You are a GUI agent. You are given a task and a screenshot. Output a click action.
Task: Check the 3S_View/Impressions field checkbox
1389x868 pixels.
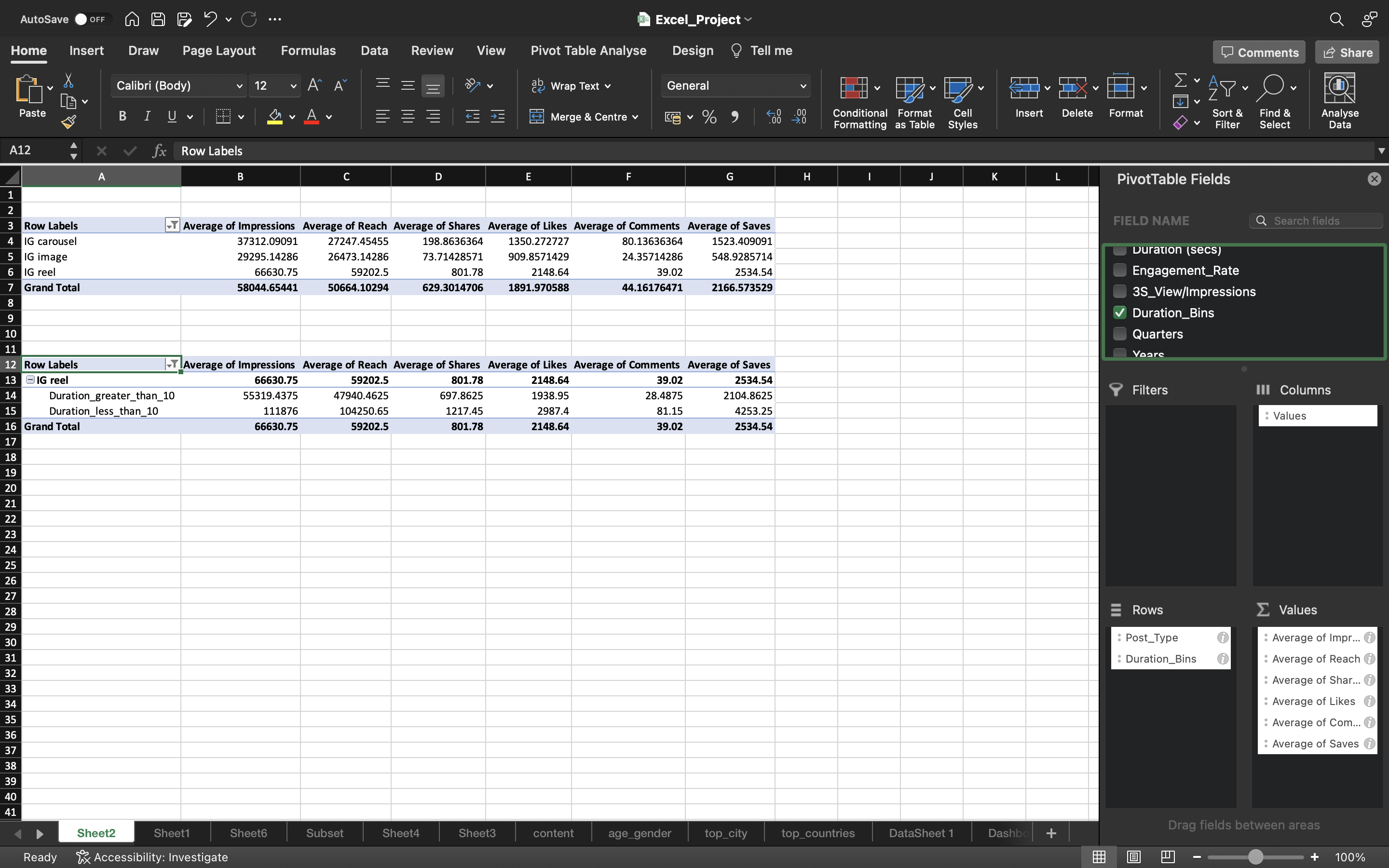coord(1119,292)
